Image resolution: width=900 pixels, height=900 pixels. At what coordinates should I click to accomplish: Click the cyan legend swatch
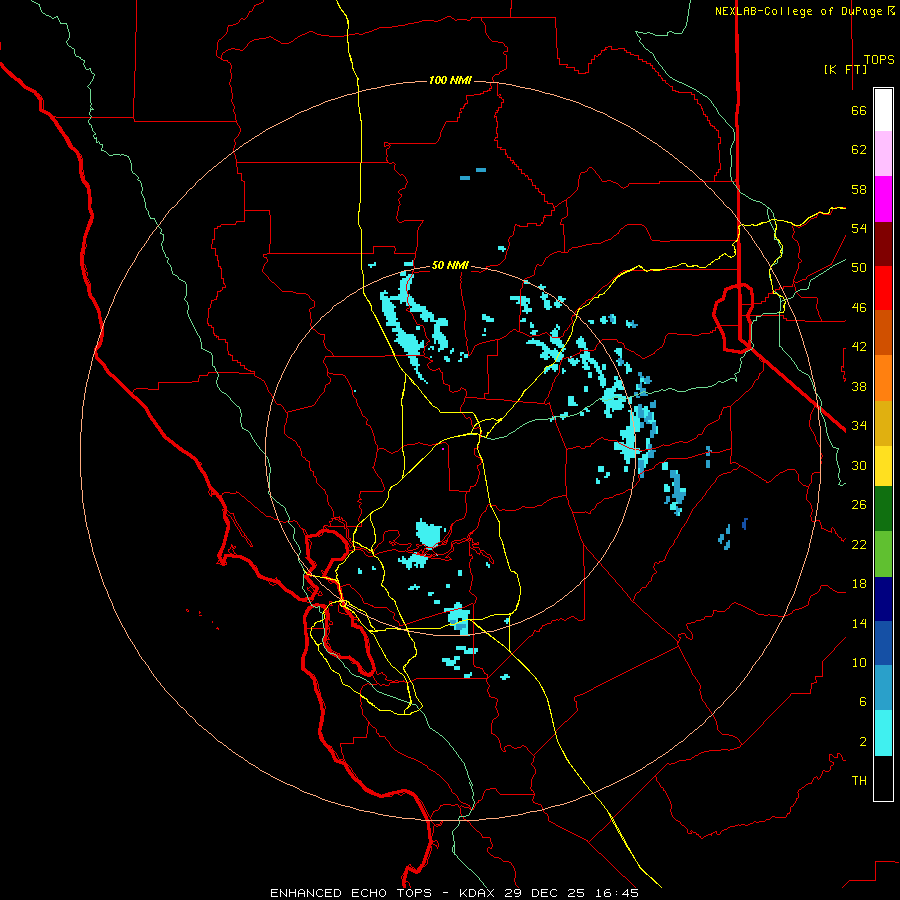[x=883, y=733]
